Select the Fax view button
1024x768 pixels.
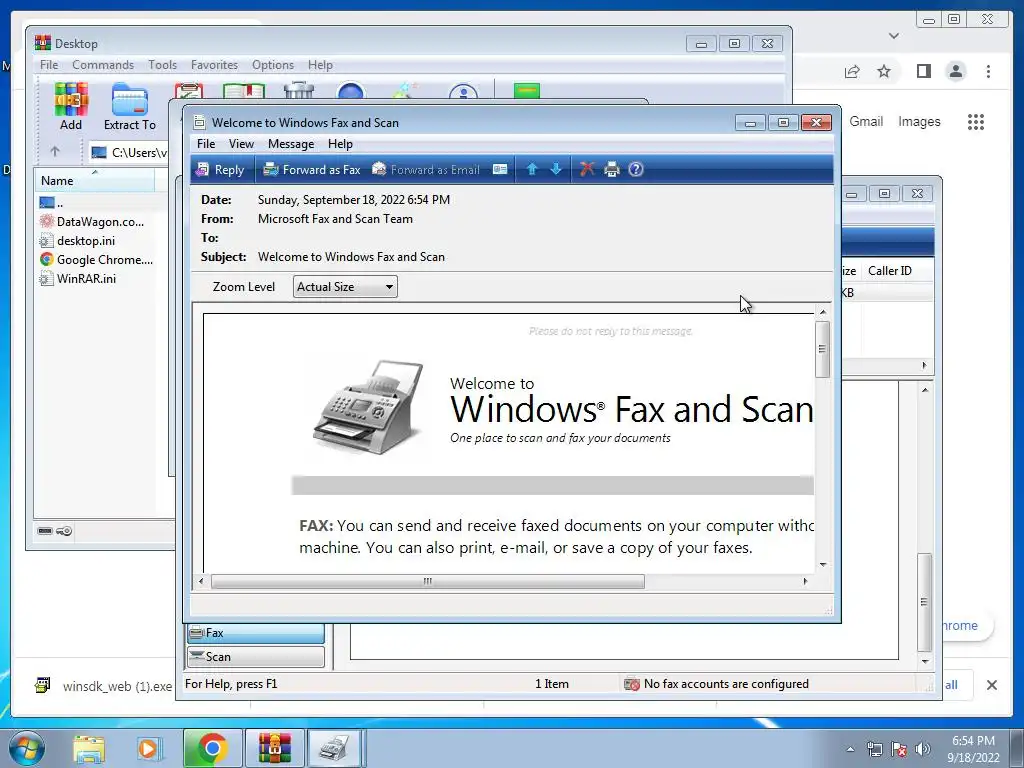256,633
